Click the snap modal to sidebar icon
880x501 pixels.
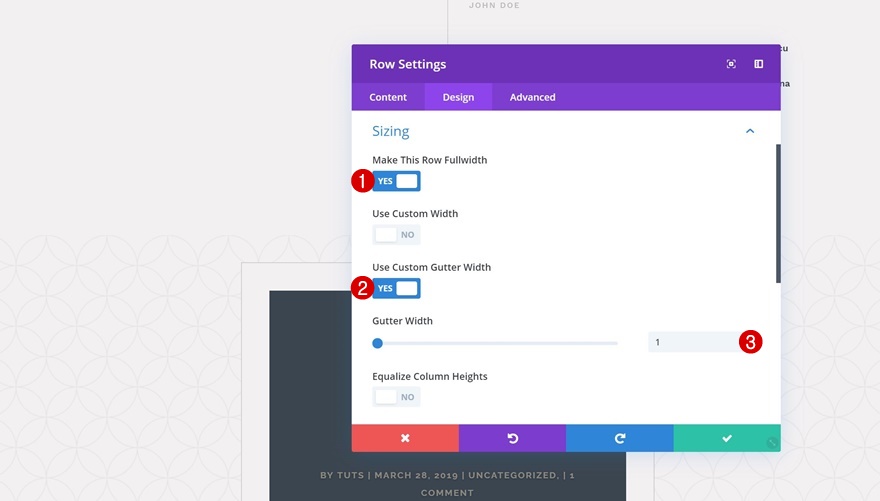[758, 64]
